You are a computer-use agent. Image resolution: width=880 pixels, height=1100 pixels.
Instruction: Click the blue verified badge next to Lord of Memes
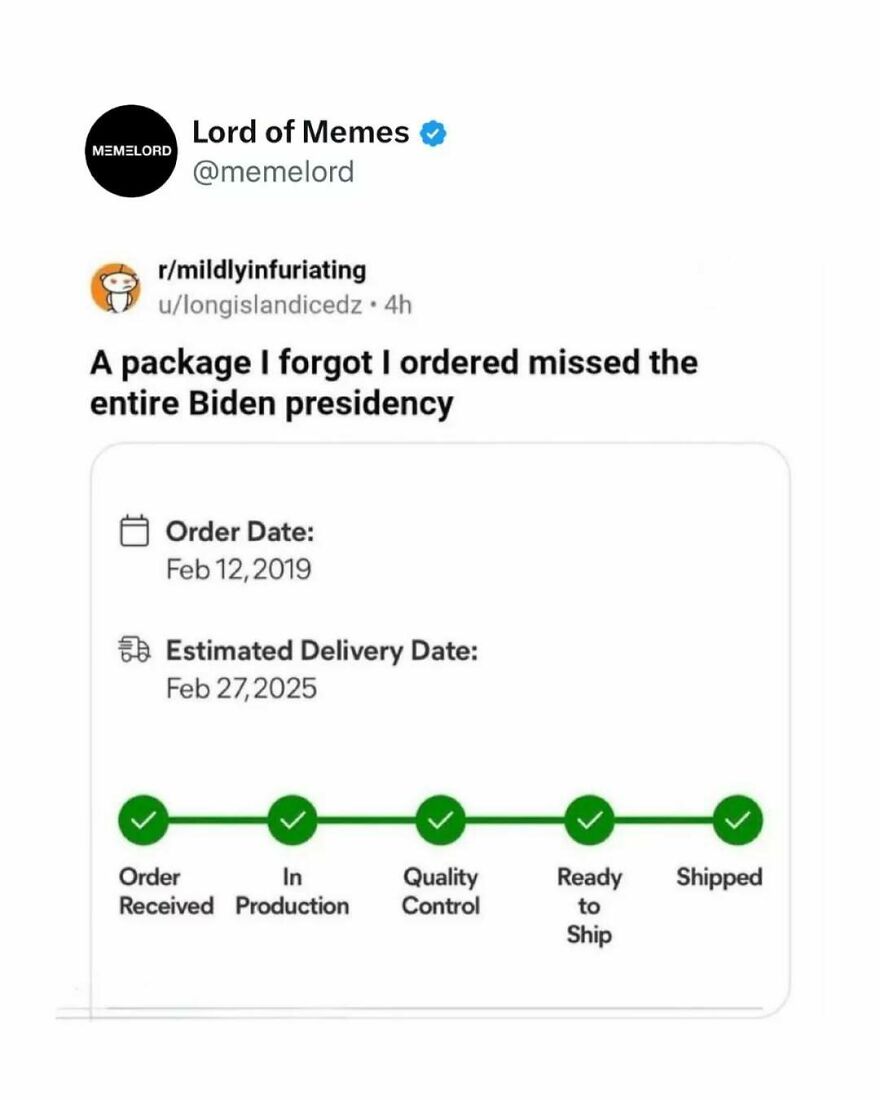coord(431,131)
